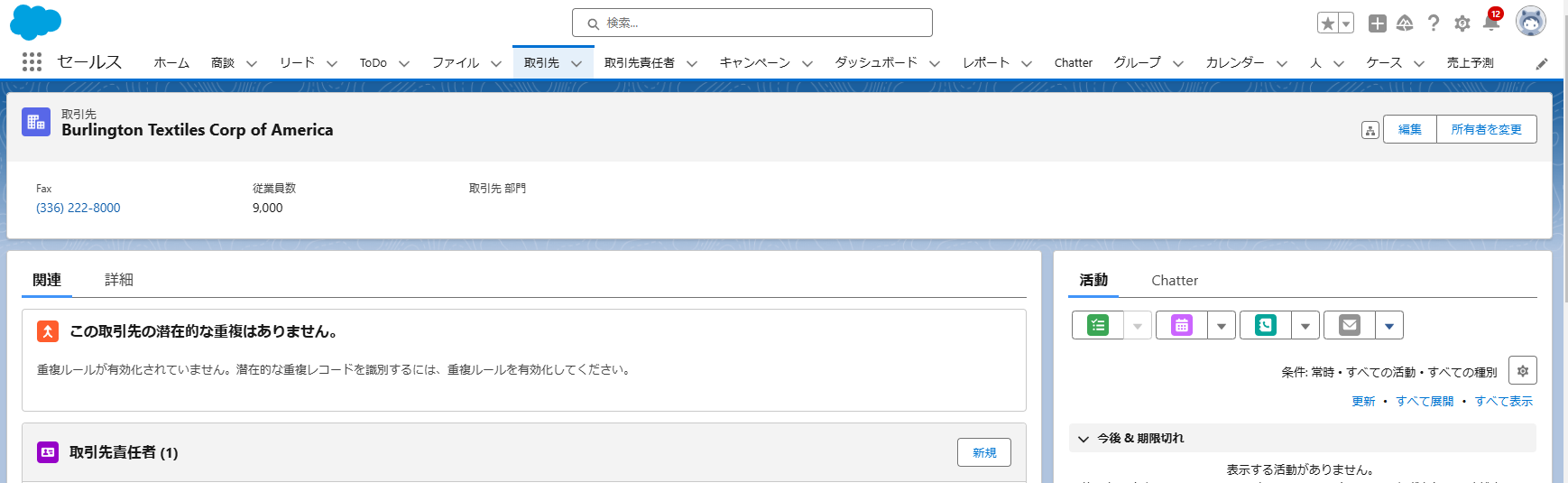Open the ファイル tab dropdown chevron

496,63
